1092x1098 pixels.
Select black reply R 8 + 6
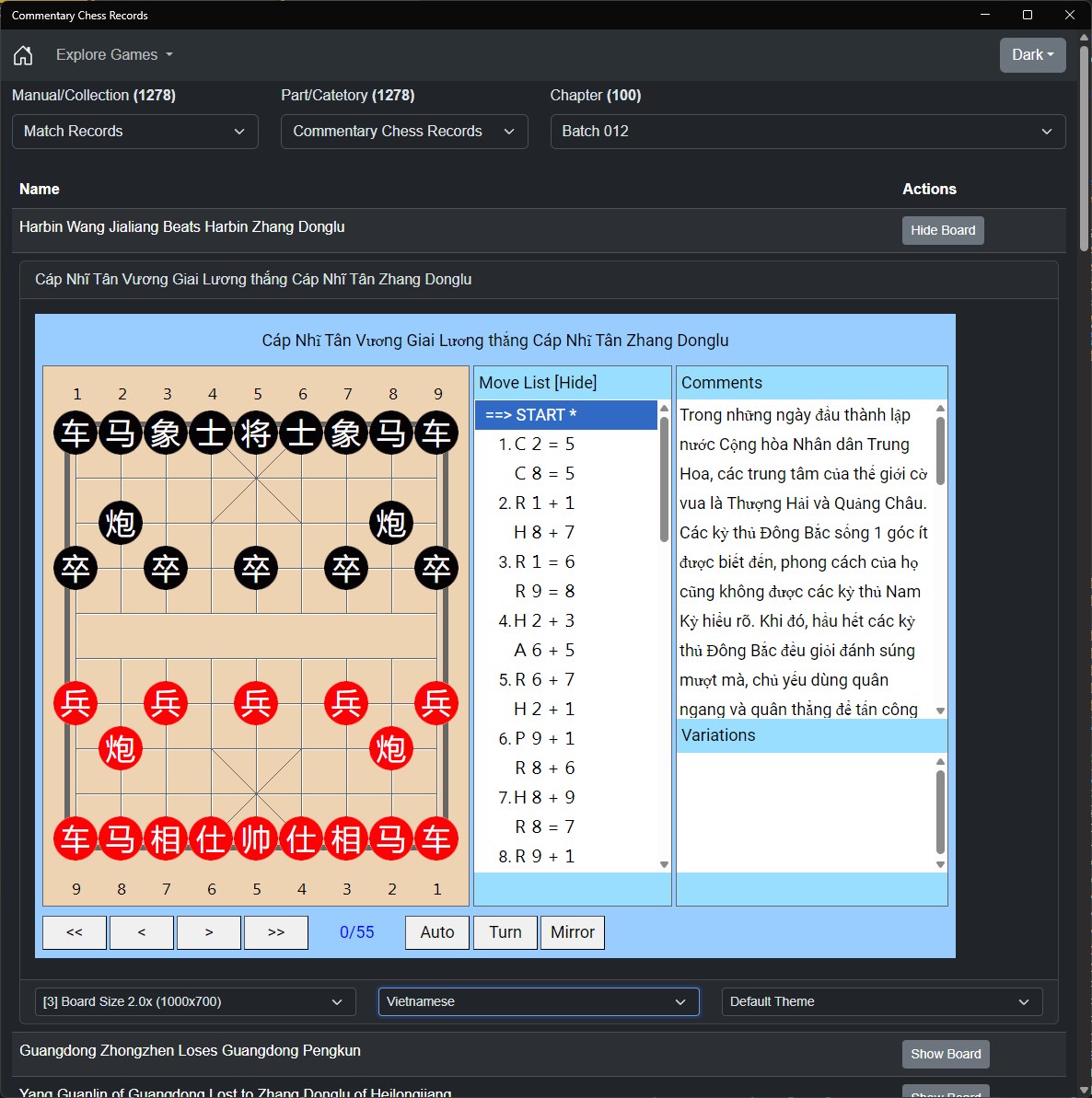[x=566, y=768]
